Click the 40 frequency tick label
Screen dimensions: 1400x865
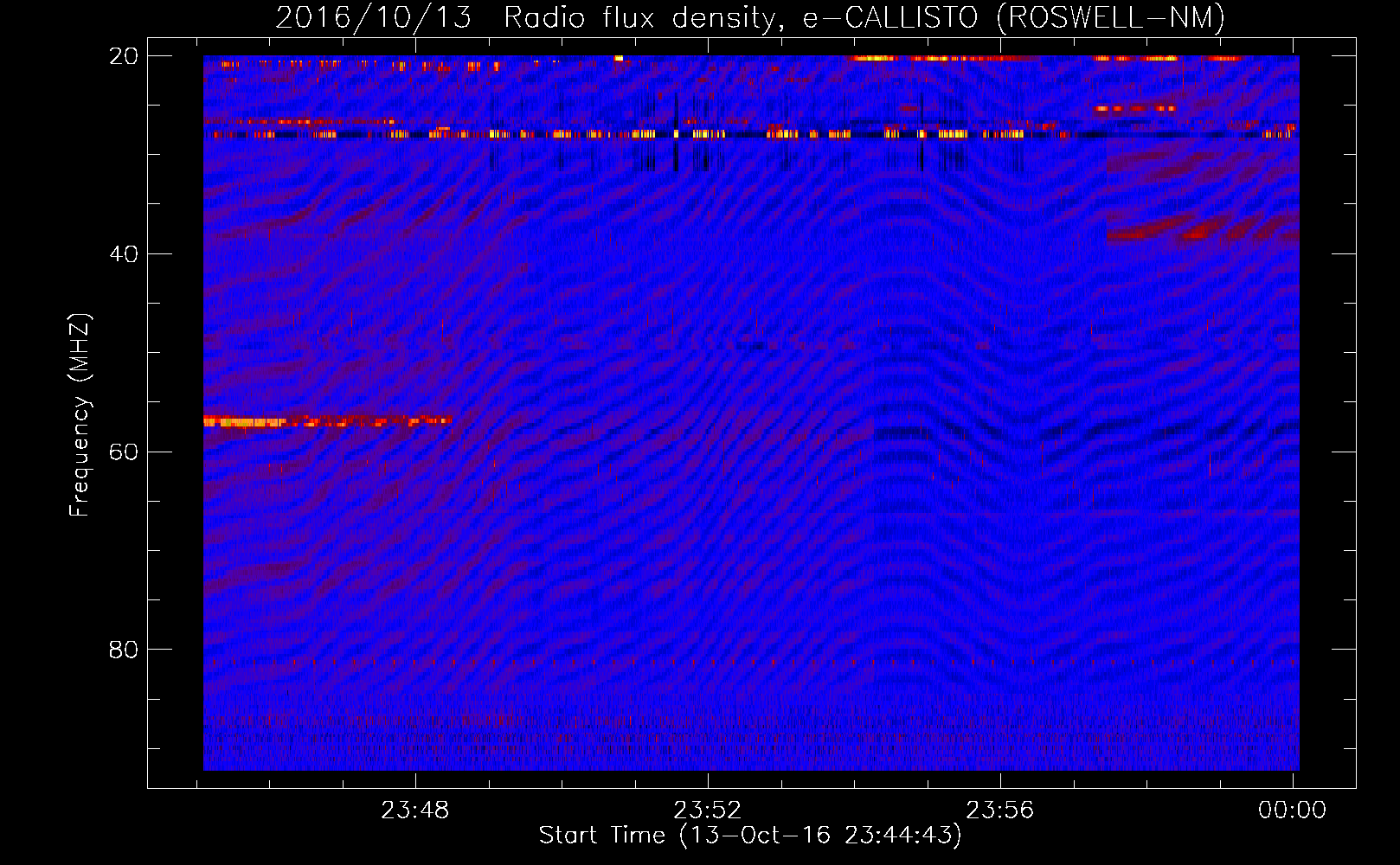123,254
